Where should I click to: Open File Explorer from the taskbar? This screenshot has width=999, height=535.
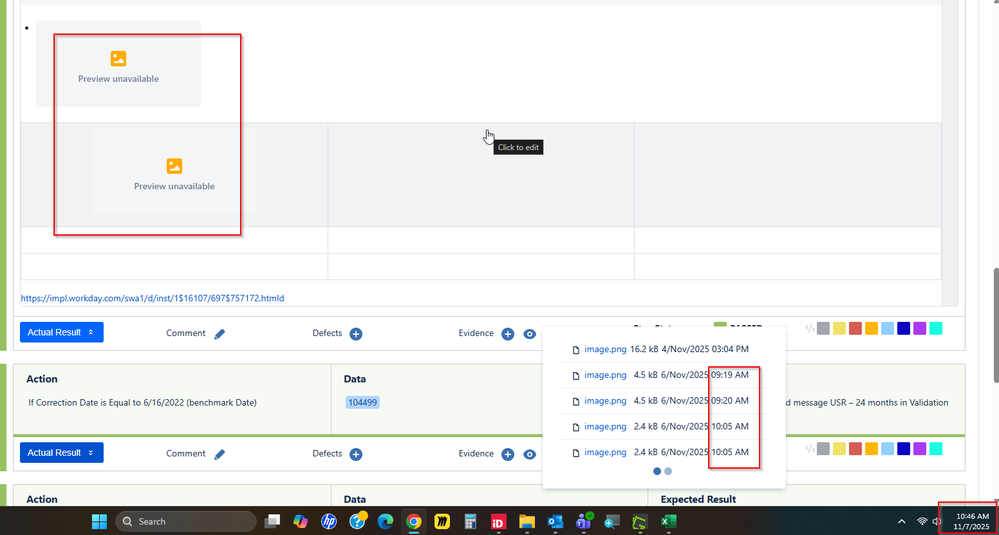coord(526,522)
